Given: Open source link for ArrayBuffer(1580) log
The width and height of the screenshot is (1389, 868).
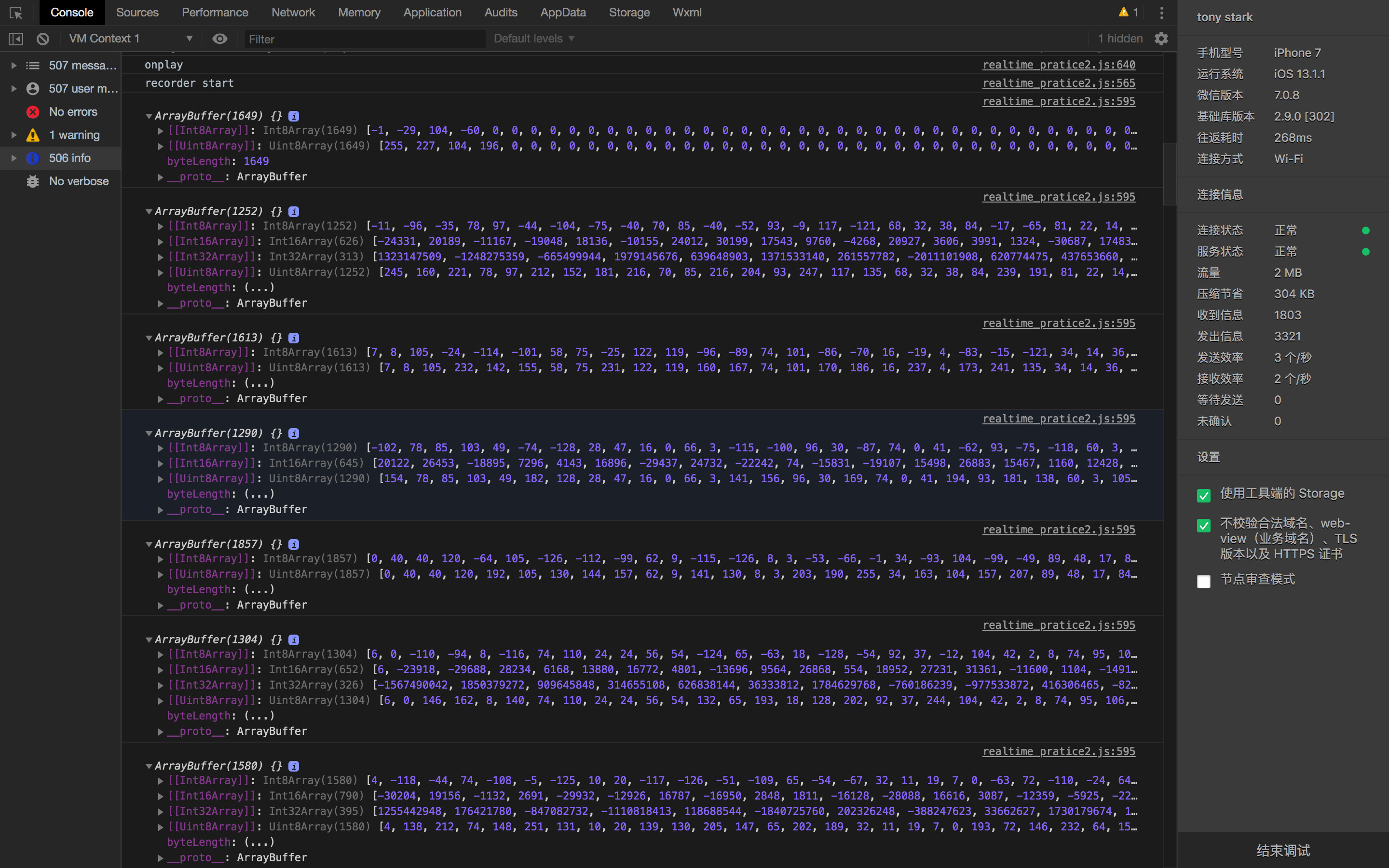Looking at the screenshot, I should (x=1059, y=751).
